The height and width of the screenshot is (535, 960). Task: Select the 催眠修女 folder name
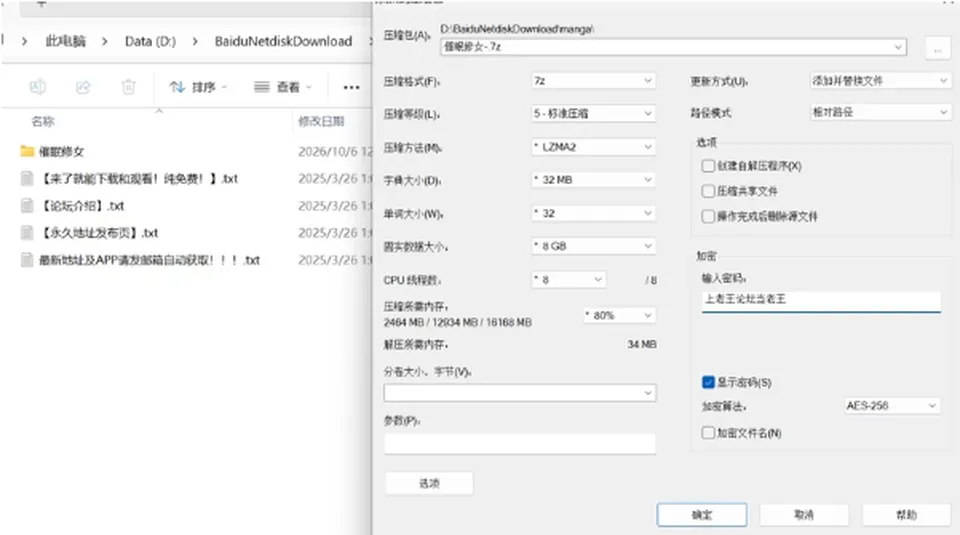tap(61, 151)
